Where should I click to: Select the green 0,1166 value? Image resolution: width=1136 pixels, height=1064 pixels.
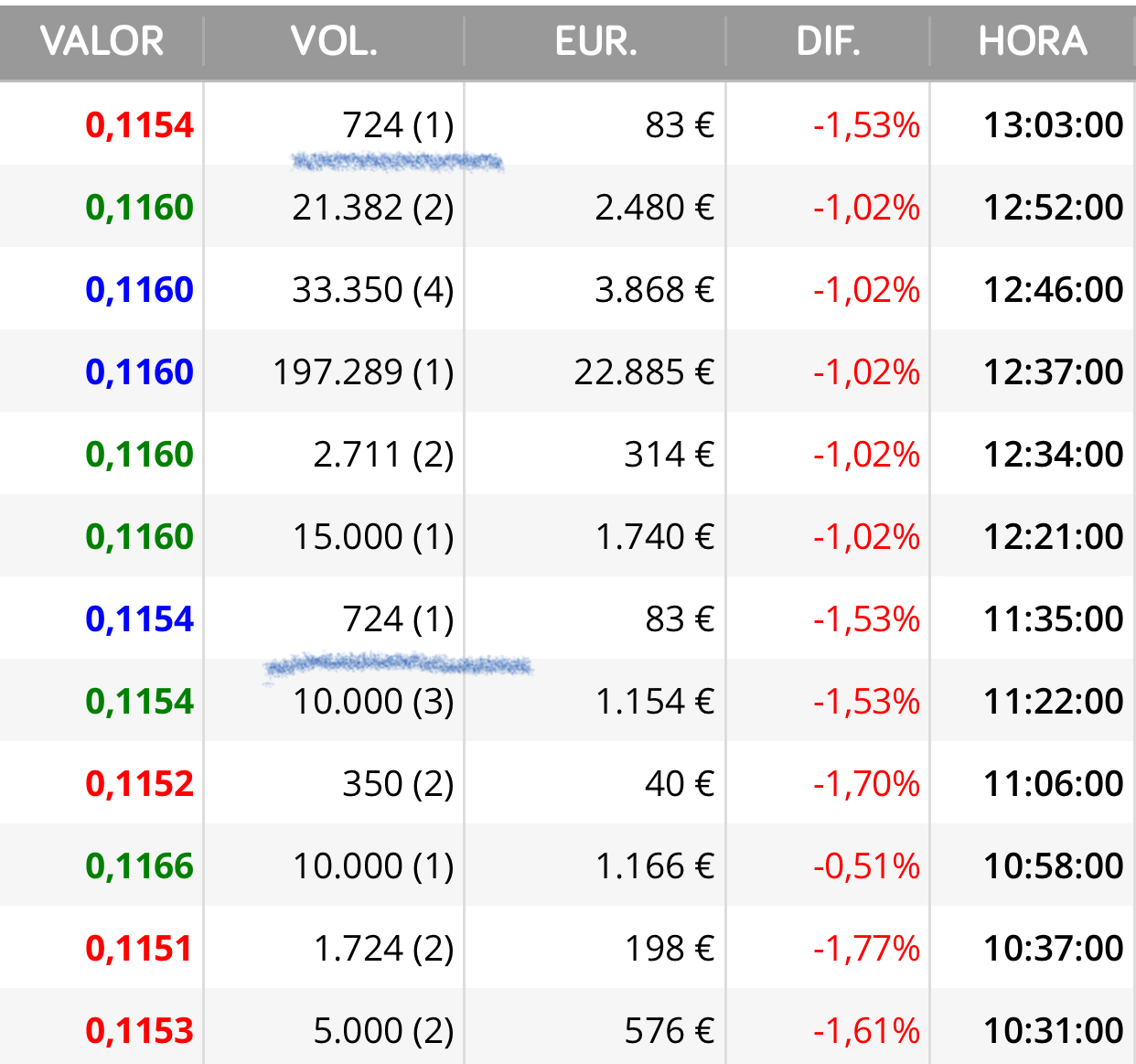[x=139, y=866]
